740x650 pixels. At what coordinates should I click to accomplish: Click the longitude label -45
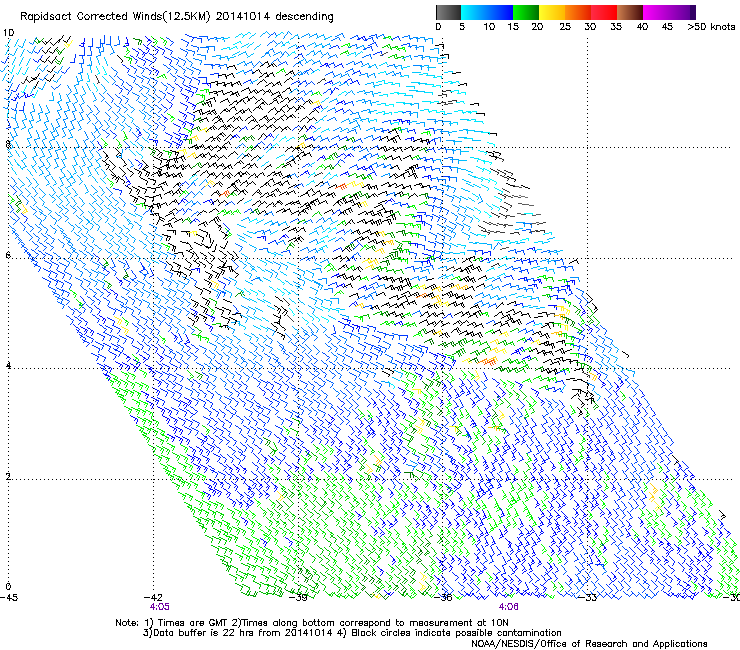coord(9,598)
